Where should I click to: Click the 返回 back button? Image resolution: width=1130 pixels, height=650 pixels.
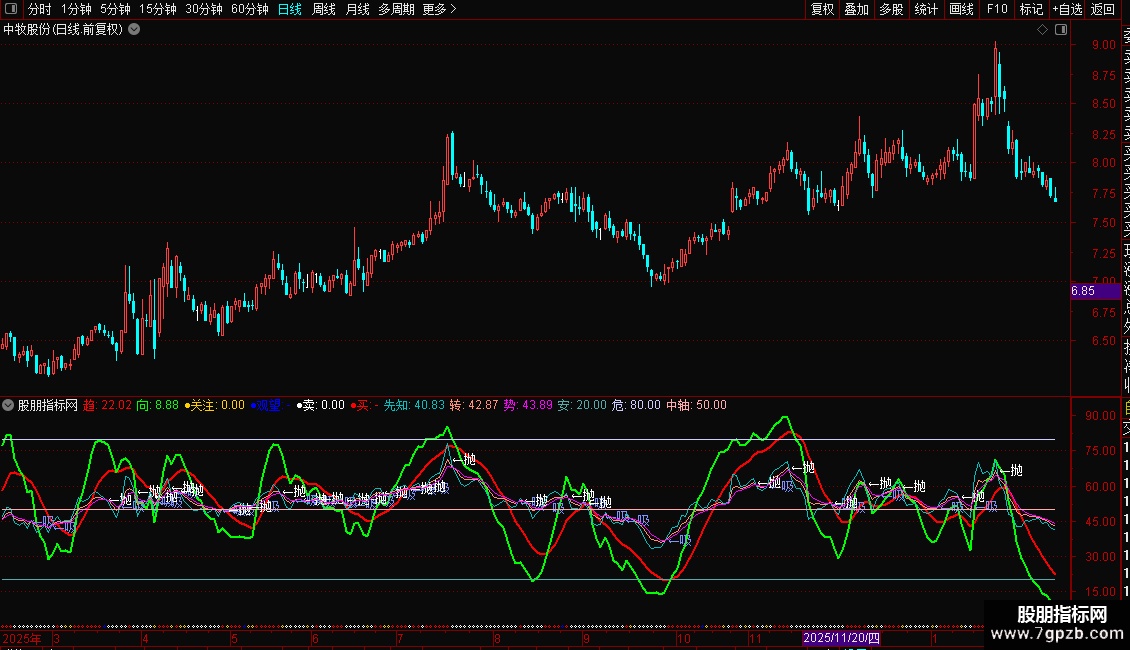click(1103, 10)
